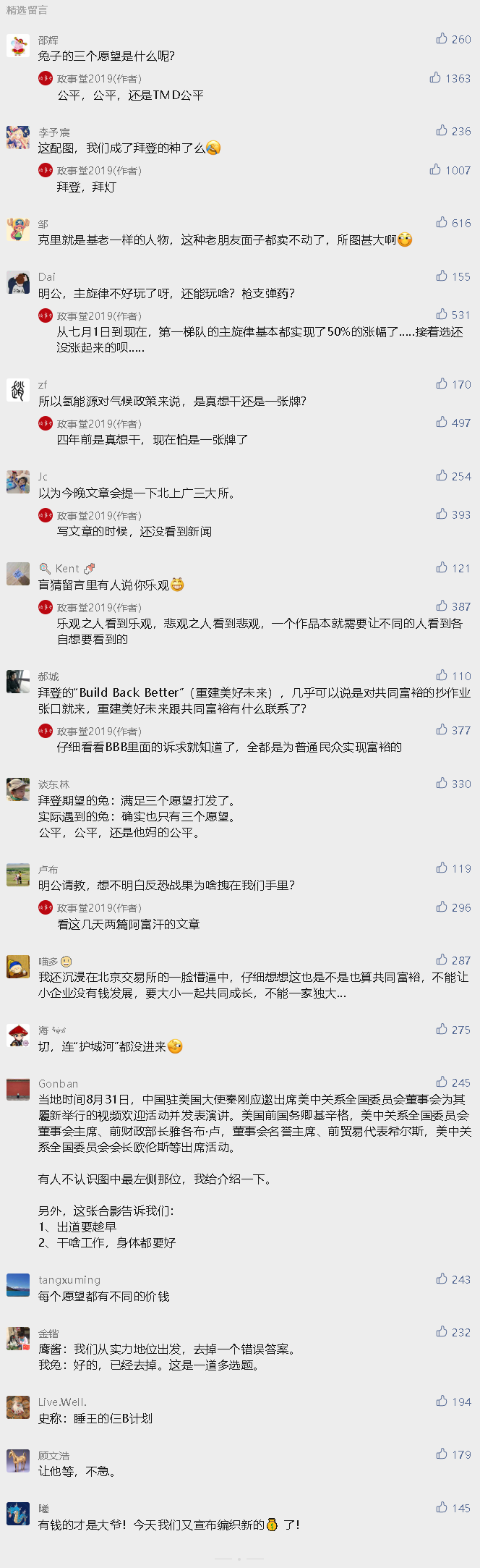The width and height of the screenshot is (480, 1568).
Task: Select the username Live.Well.
Action: [x=62, y=1402]
